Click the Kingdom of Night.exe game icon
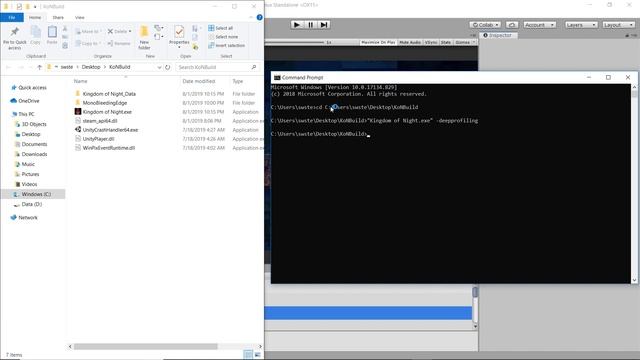 pos(78,111)
